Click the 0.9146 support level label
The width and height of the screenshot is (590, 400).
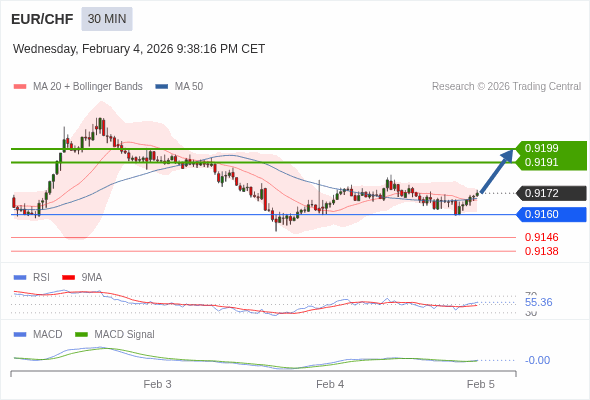tap(541, 237)
